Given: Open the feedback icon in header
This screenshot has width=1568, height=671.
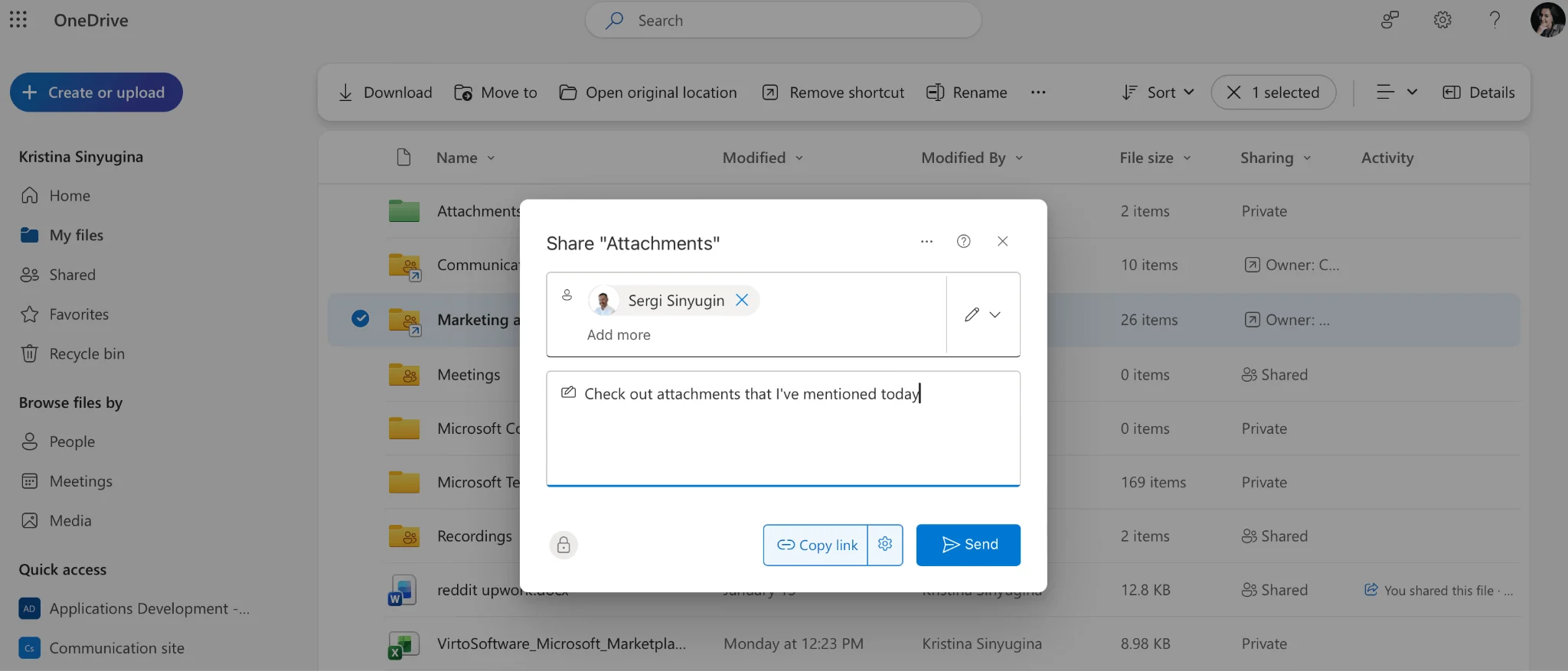Looking at the screenshot, I should click(x=1390, y=20).
